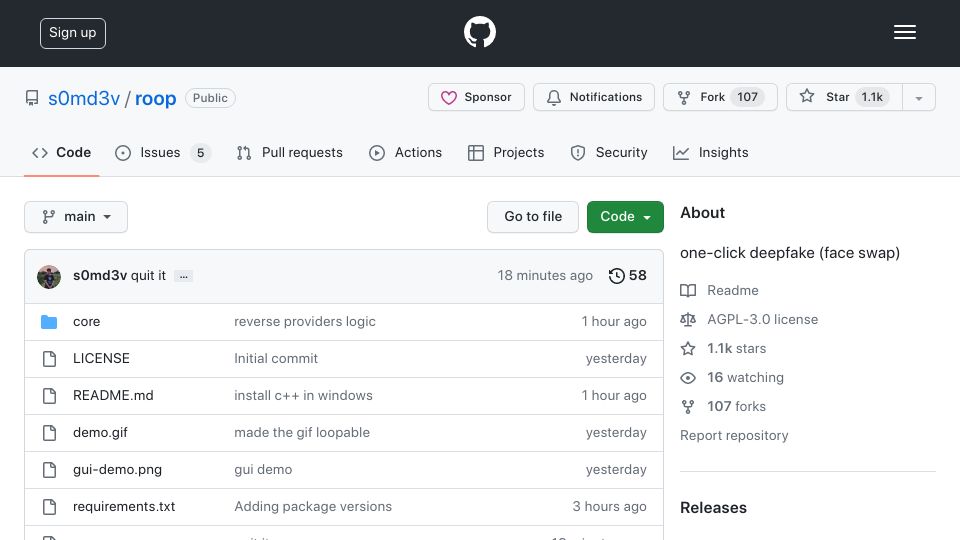Click the requirements.txt file icon
Screen dimensions: 960x540
pyautogui.click(x=50, y=507)
